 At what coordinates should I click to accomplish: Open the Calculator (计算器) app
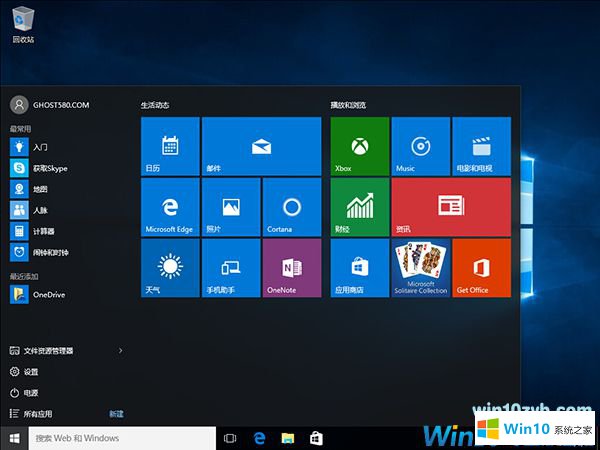67,231
